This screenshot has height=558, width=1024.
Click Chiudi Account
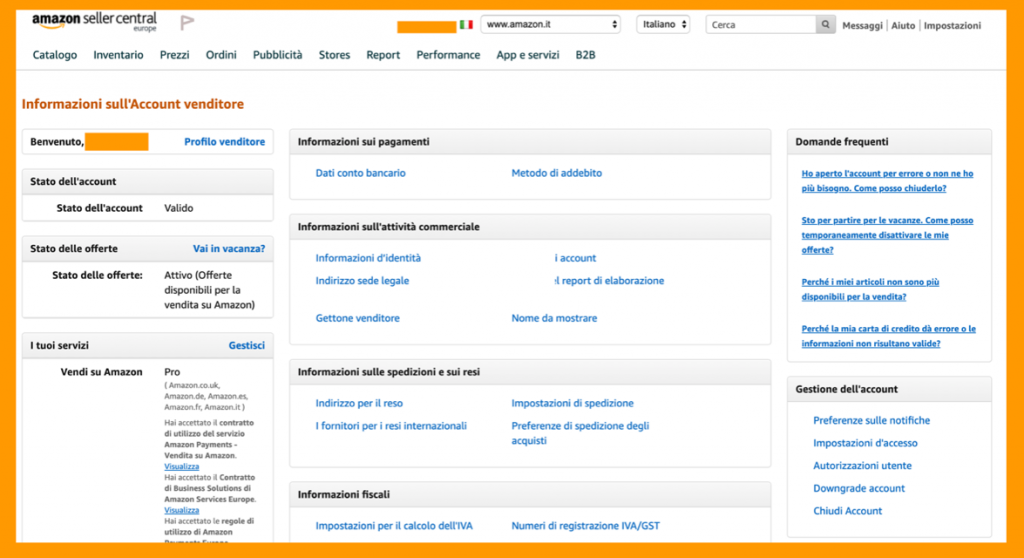click(x=848, y=511)
